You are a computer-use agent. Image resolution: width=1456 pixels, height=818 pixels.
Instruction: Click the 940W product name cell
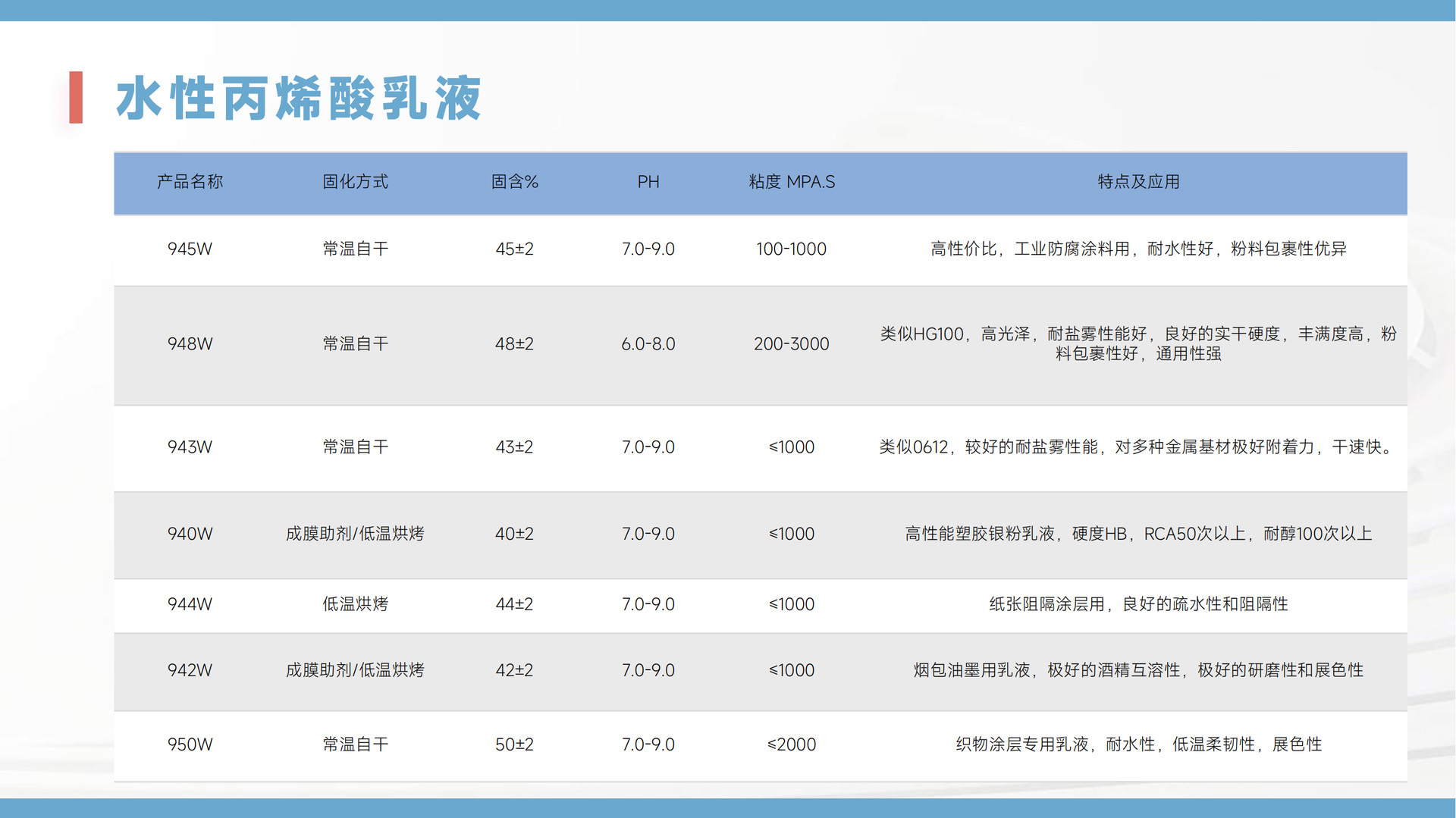click(190, 534)
